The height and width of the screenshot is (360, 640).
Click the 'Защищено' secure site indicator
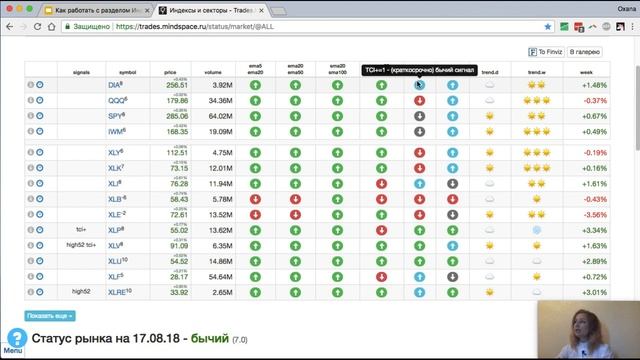click(87, 27)
